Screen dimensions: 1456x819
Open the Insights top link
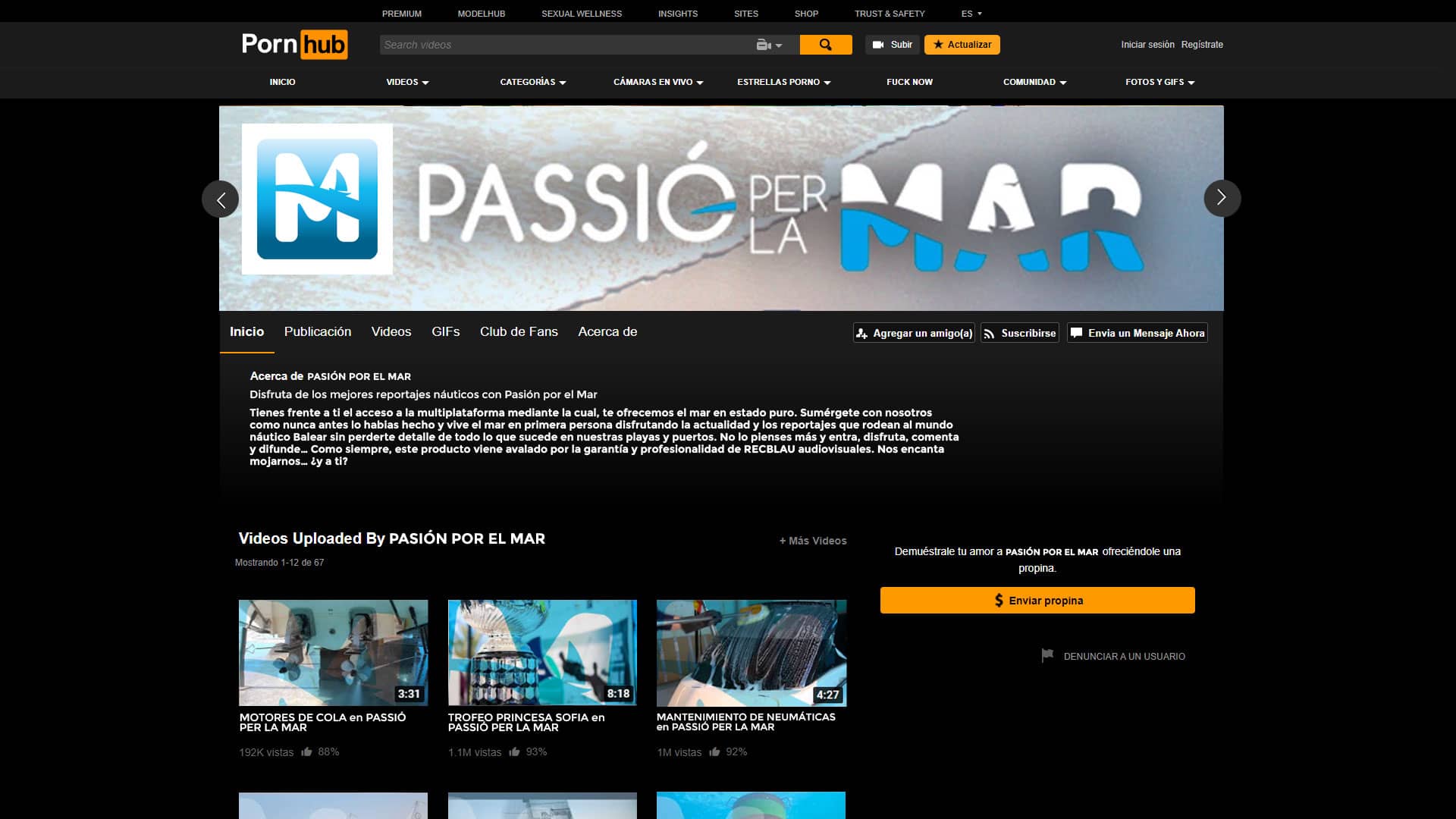point(678,14)
